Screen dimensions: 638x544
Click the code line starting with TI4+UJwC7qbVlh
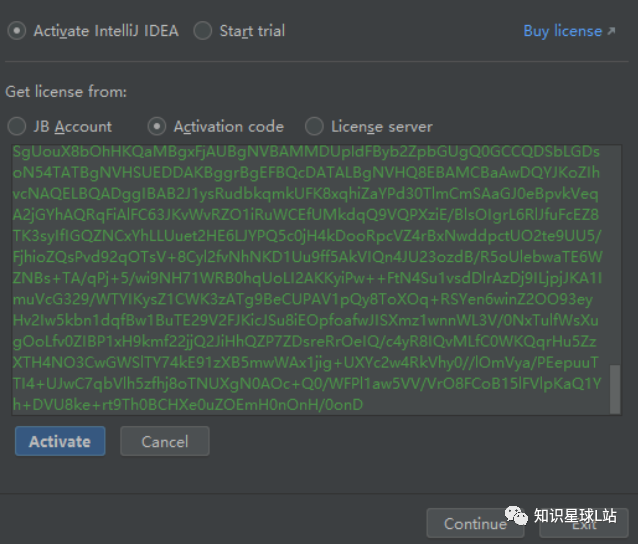[x=307, y=384]
